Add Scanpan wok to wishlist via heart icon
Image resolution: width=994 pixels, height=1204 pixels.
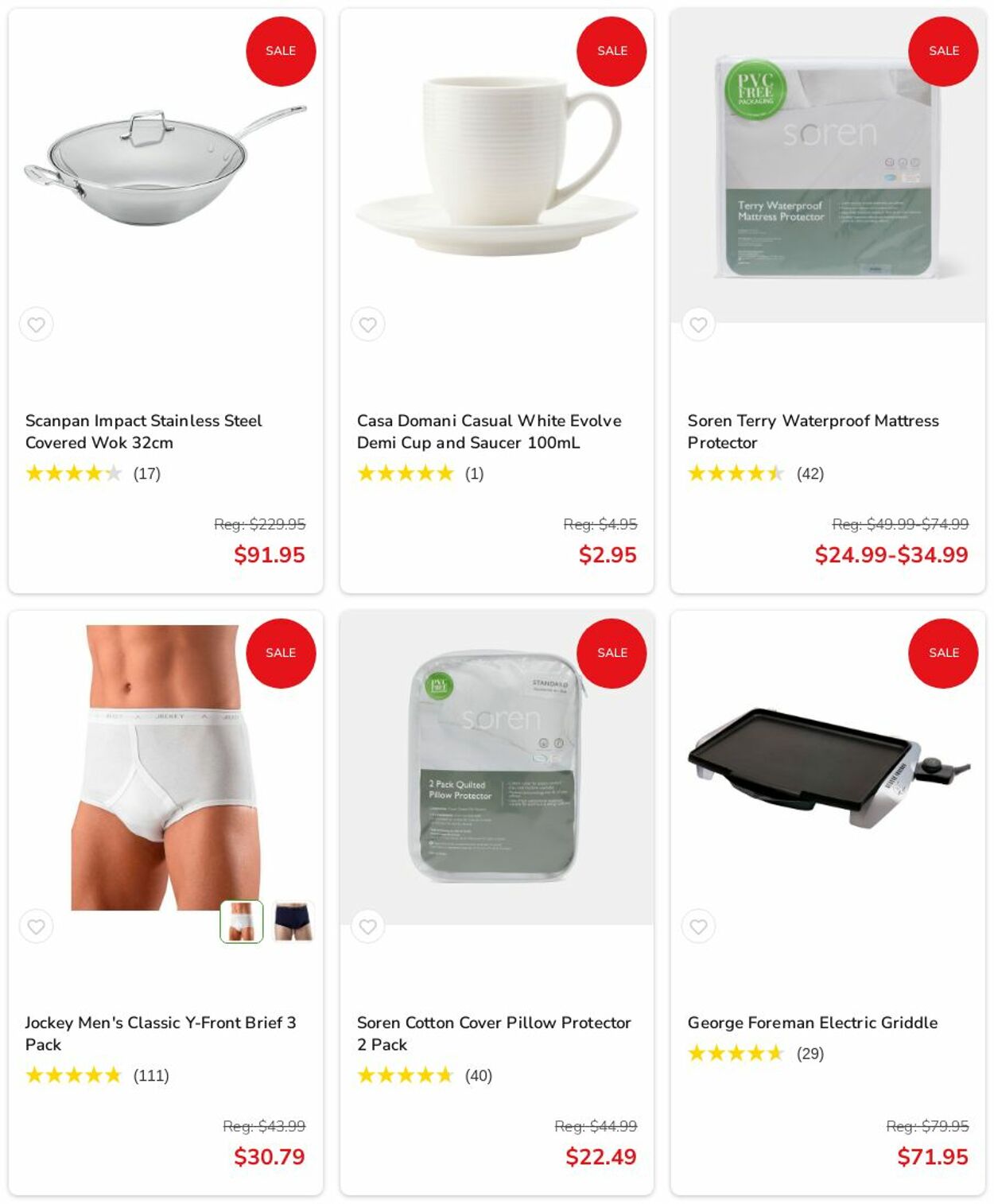[37, 324]
